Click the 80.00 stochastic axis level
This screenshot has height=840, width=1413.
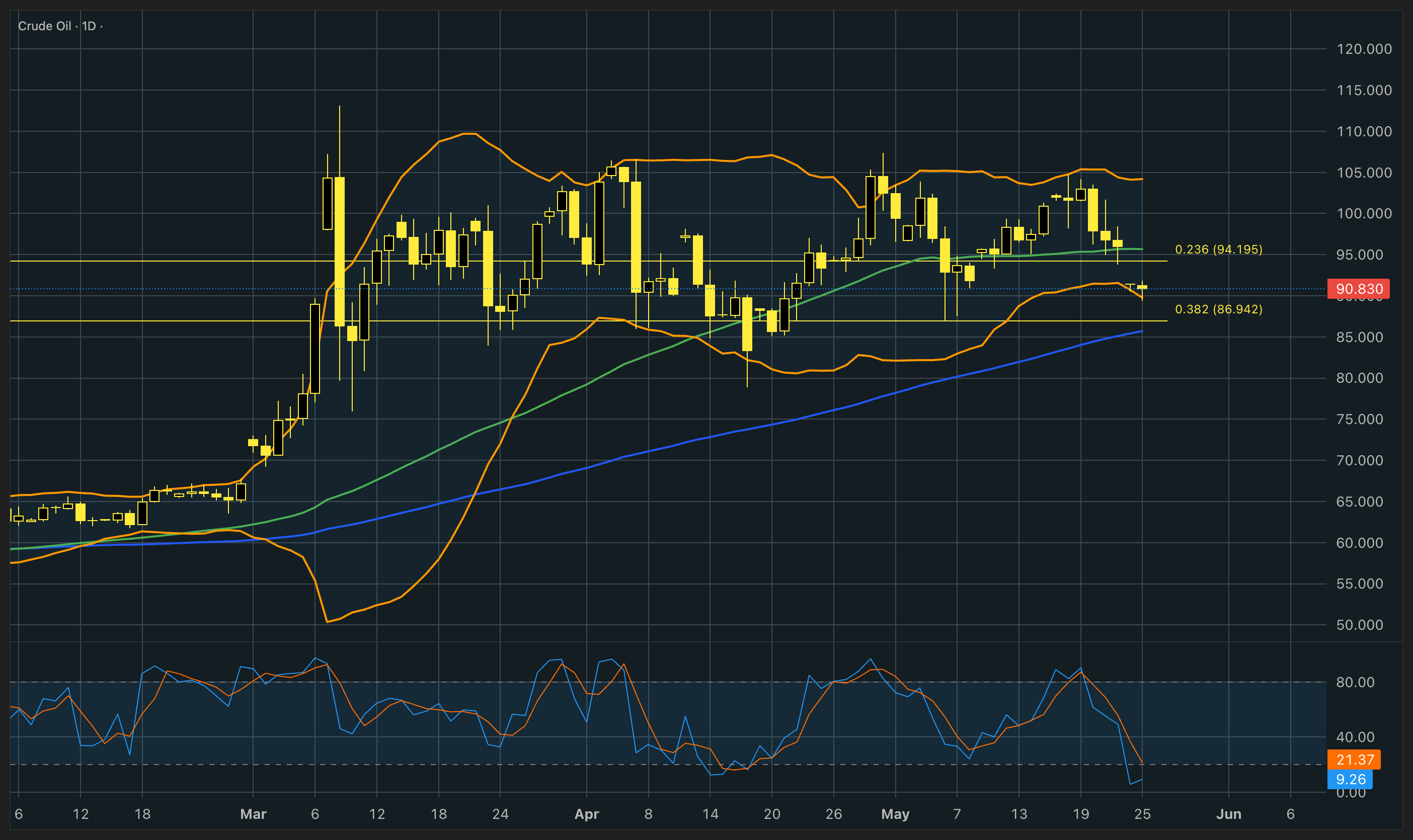(x=1355, y=682)
